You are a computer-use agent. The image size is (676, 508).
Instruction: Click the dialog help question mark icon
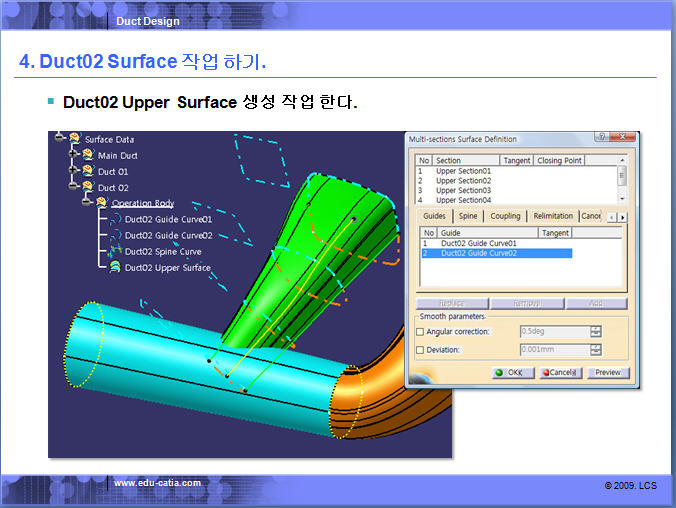pyautogui.click(x=601, y=137)
